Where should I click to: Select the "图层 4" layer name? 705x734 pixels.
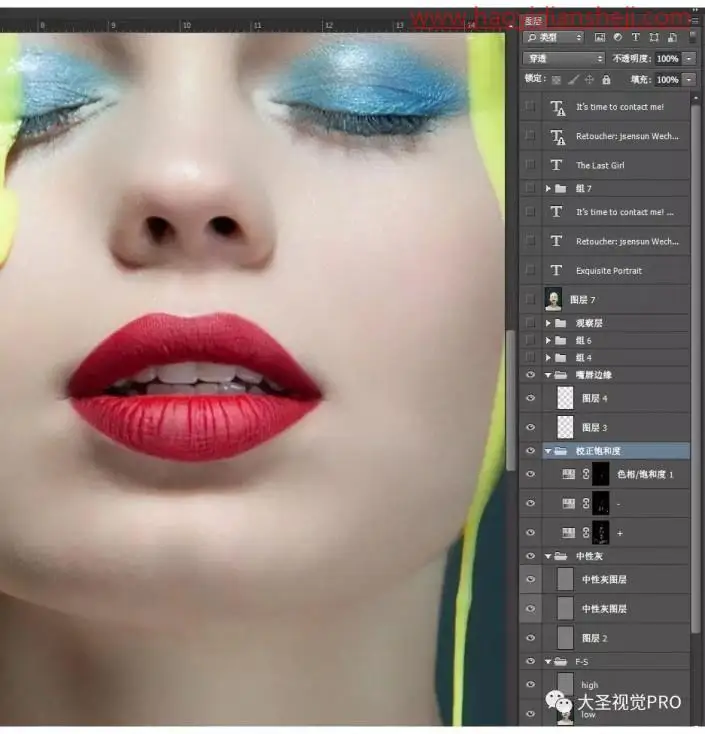pyautogui.click(x=595, y=398)
